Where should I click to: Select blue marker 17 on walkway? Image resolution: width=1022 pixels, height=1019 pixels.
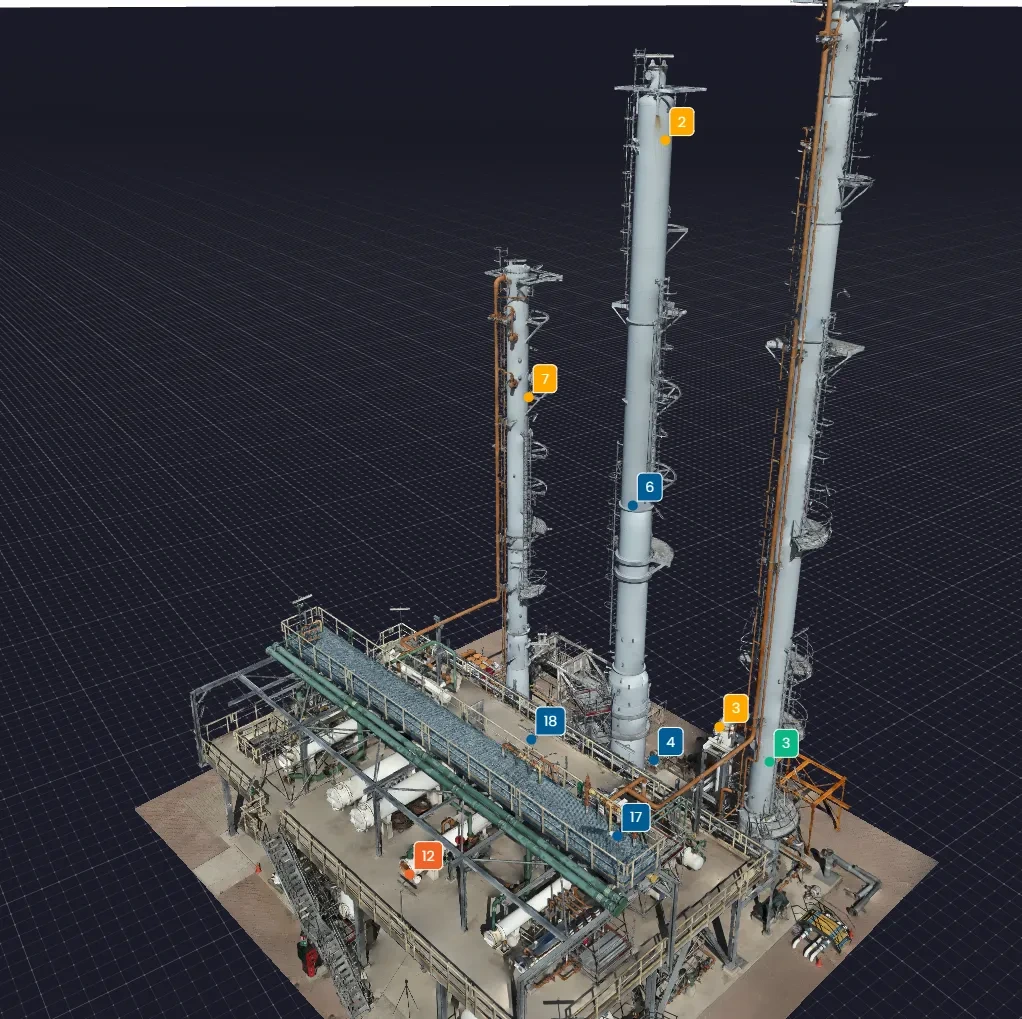pos(635,818)
